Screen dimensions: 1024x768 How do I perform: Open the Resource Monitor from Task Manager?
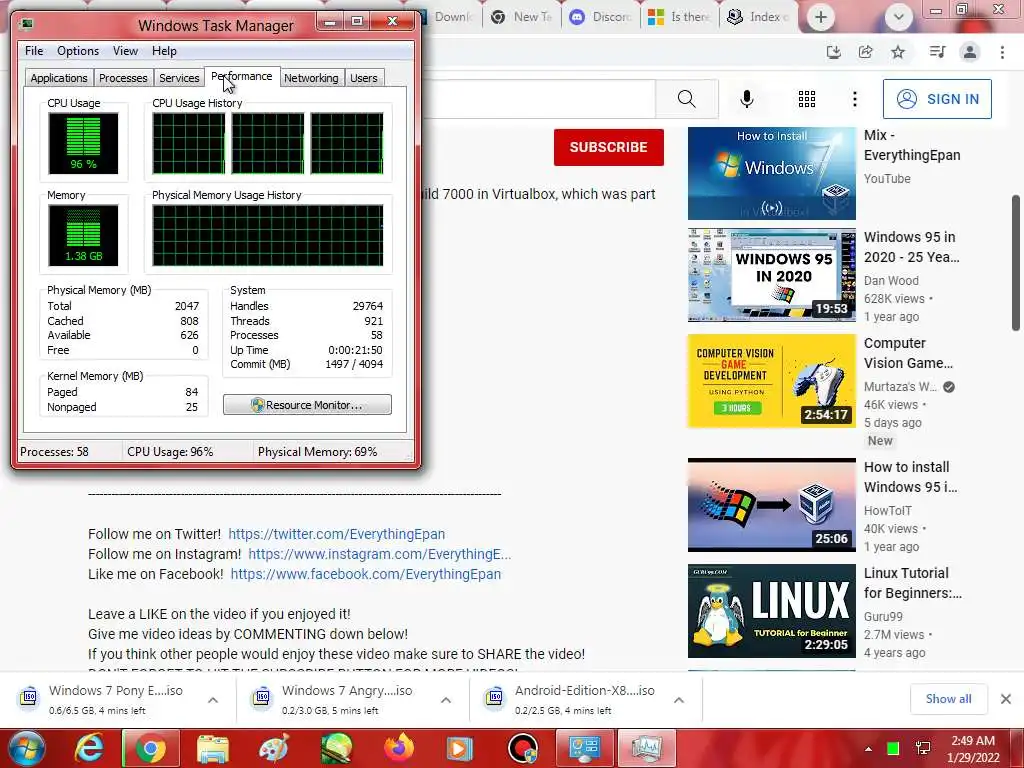tap(307, 405)
